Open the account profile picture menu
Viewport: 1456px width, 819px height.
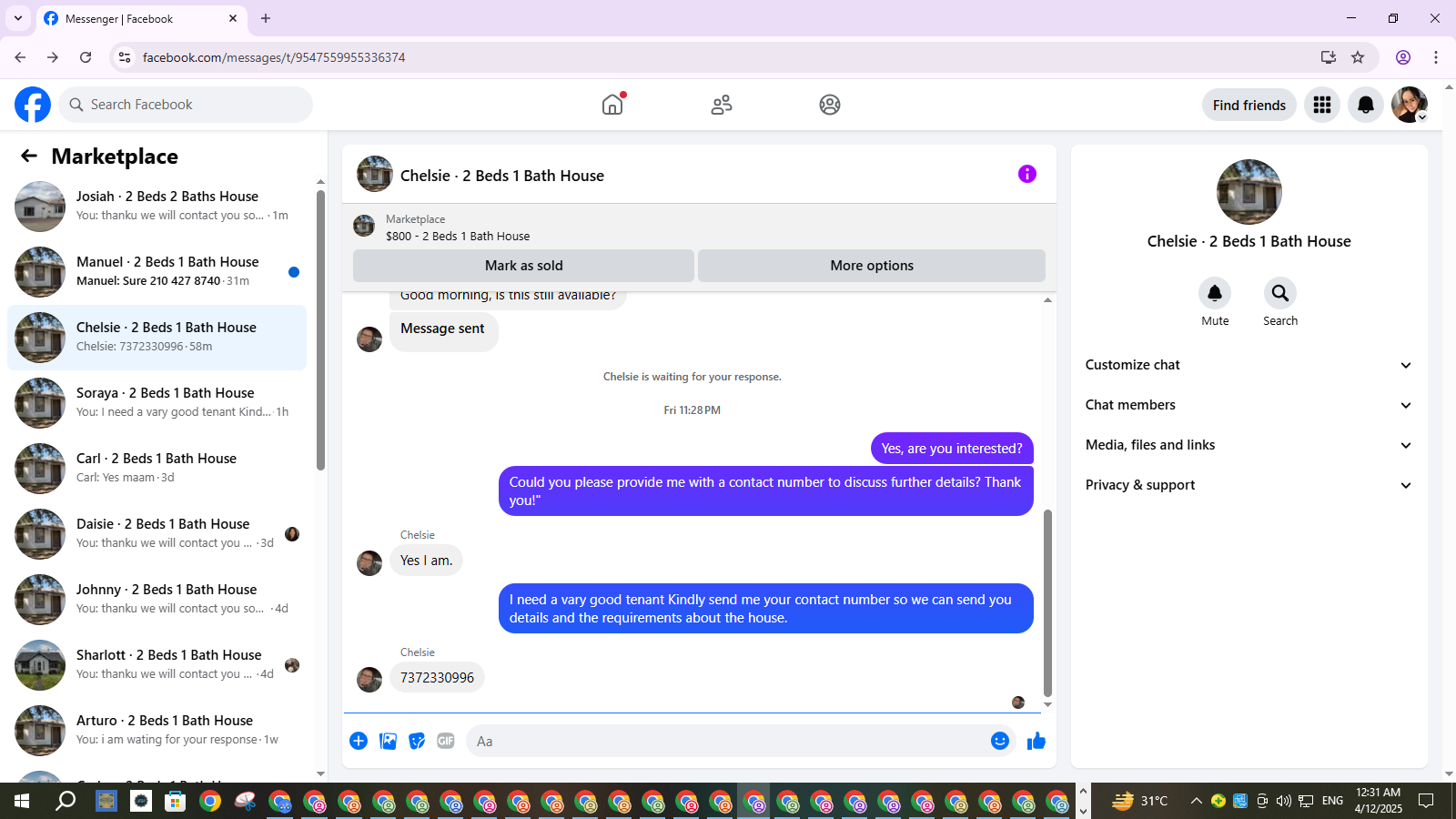pyautogui.click(x=1410, y=105)
